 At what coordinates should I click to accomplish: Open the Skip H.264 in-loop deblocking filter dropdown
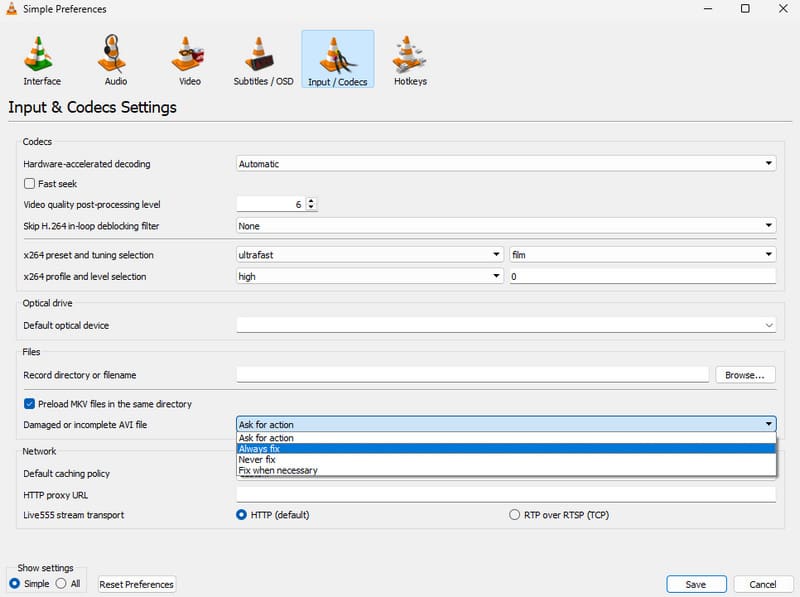tap(769, 225)
